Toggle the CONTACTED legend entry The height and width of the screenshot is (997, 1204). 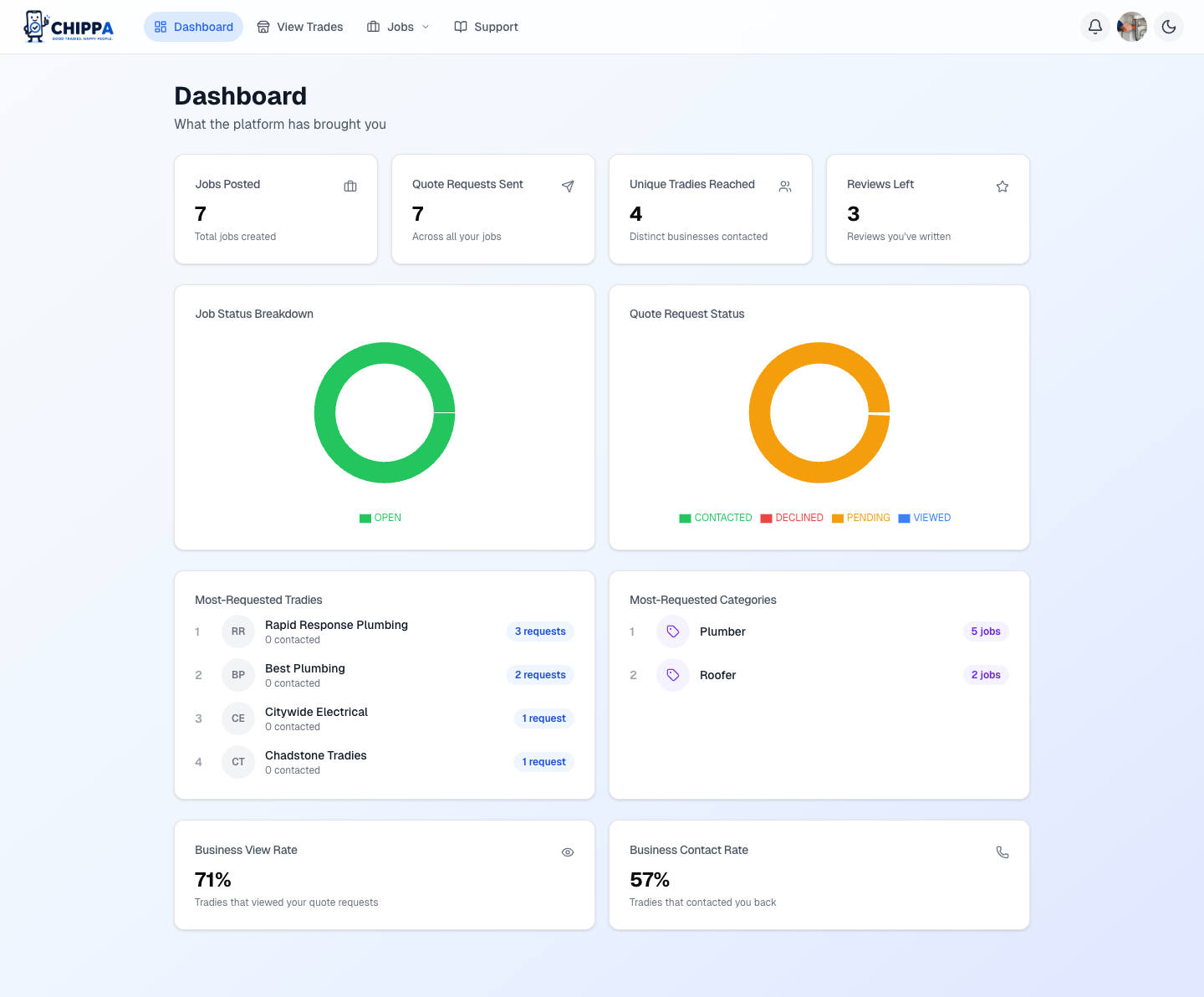pyautogui.click(x=716, y=518)
